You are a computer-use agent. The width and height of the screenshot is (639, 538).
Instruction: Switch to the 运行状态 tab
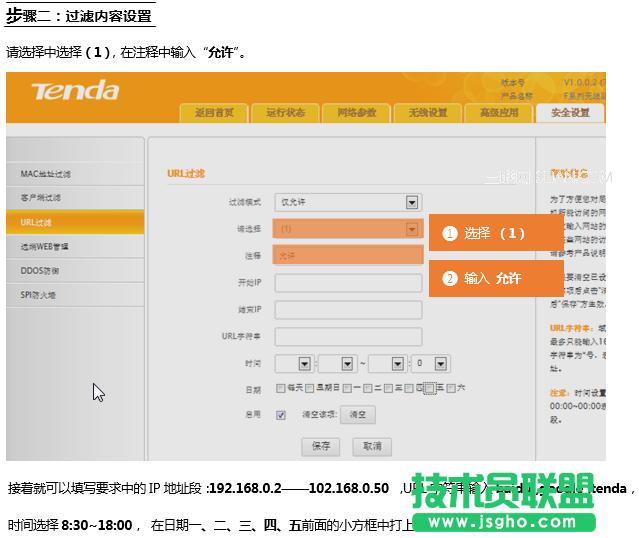click(285, 113)
